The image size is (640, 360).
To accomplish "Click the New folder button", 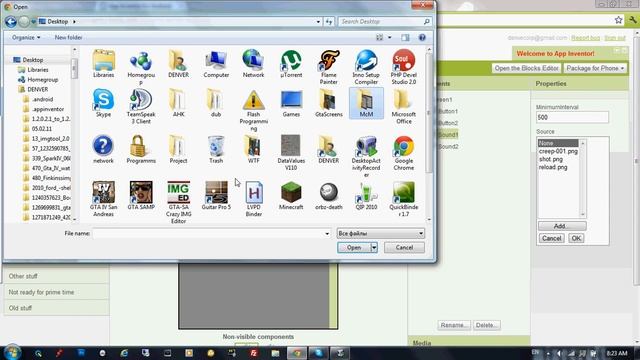I will [68, 37].
